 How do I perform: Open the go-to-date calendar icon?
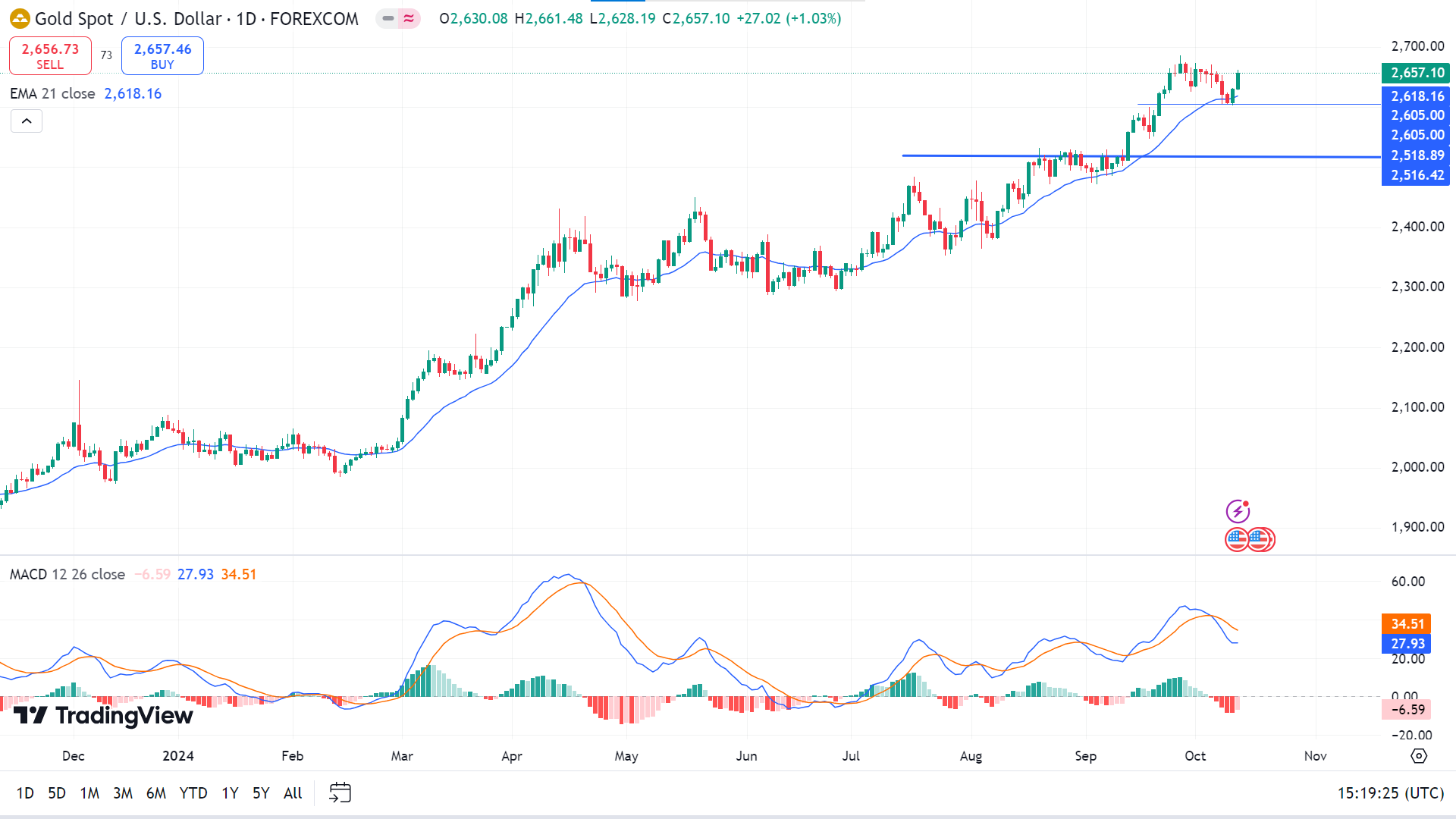click(x=340, y=793)
